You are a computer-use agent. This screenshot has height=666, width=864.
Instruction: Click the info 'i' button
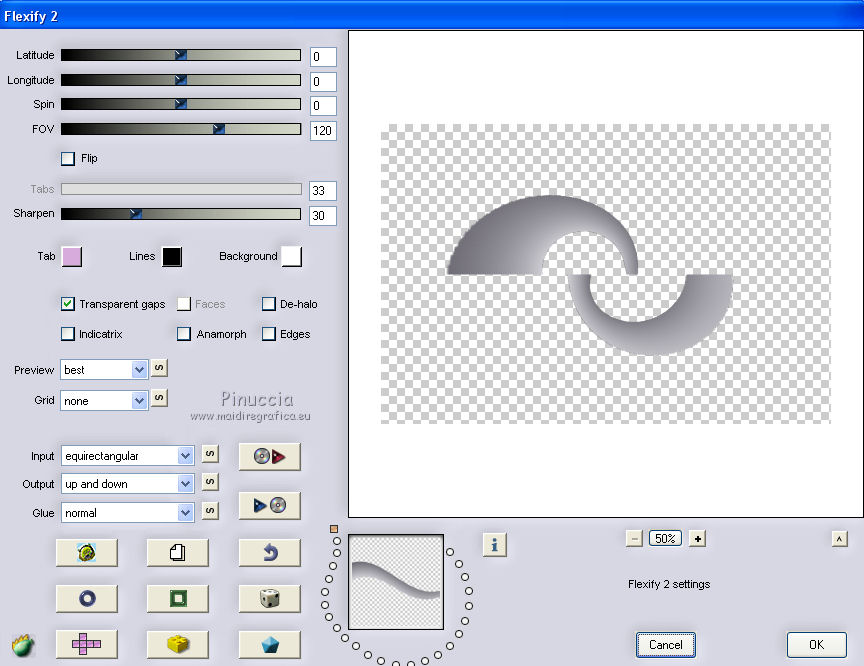494,545
